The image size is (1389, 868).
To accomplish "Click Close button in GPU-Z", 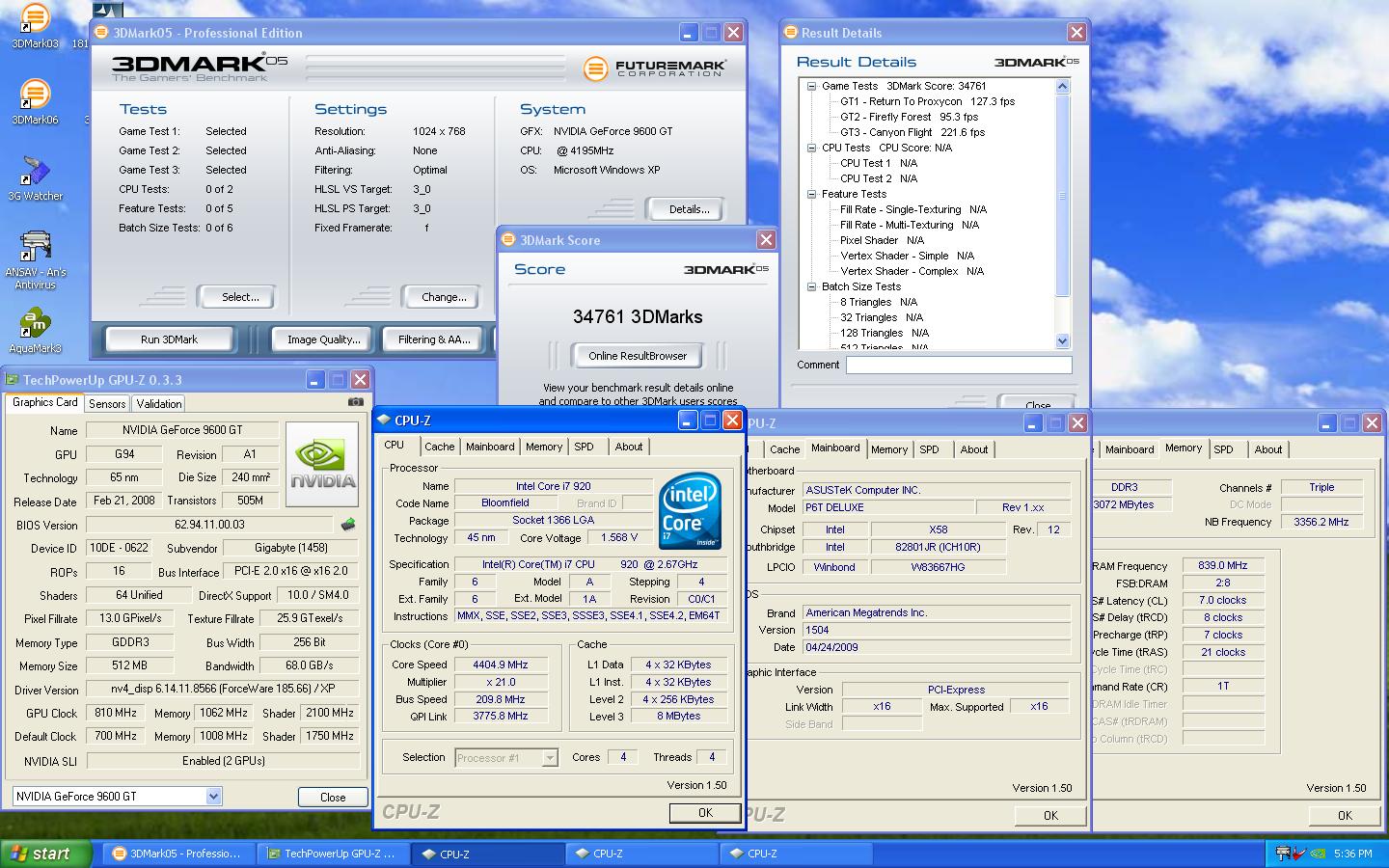I will click(x=333, y=797).
